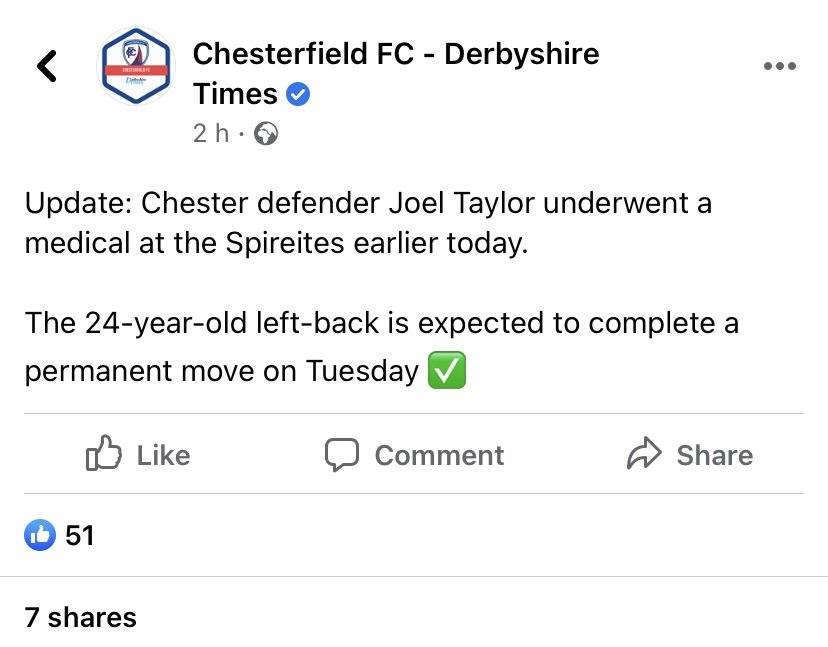Image resolution: width=828 pixels, height=647 pixels.
Task: Click the speech bubble Comment icon
Action: pos(342,454)
